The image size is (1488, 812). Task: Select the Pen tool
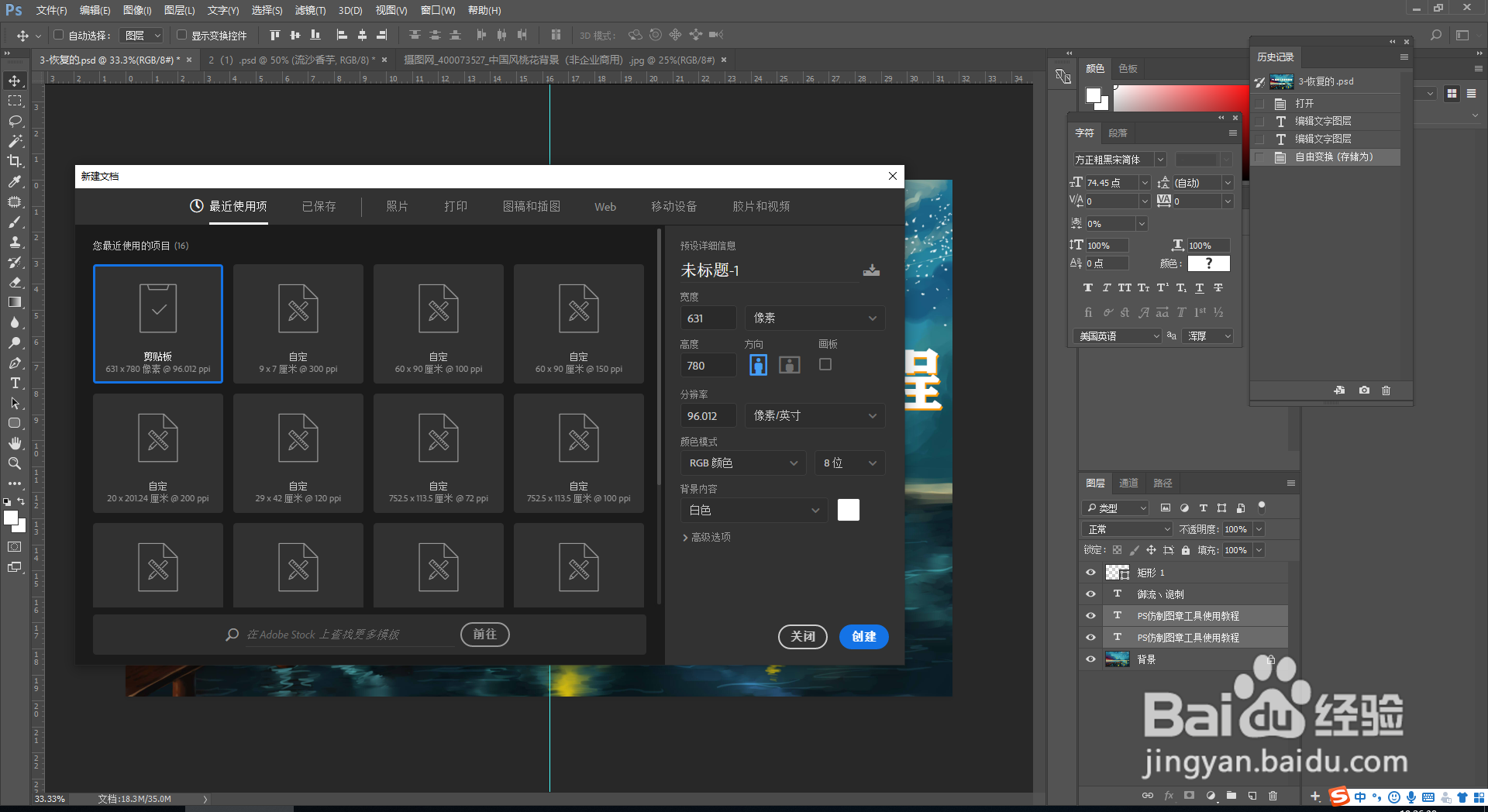(15, 363)
